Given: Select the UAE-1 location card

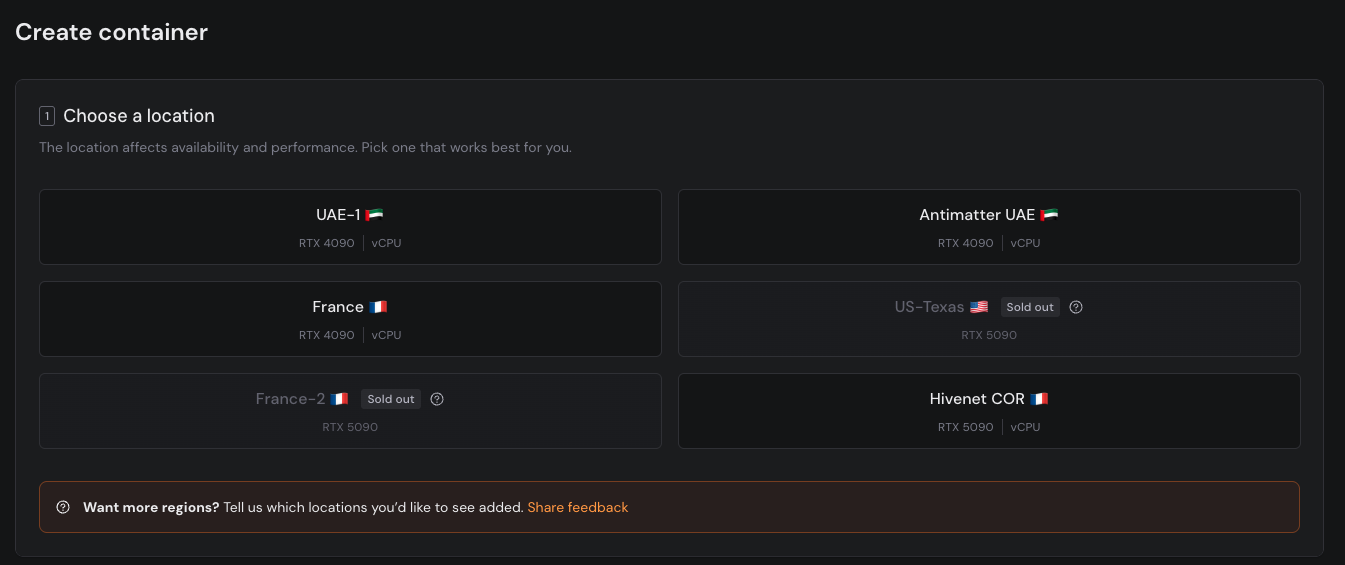Looking at the screenshot, I should (350, 227).
